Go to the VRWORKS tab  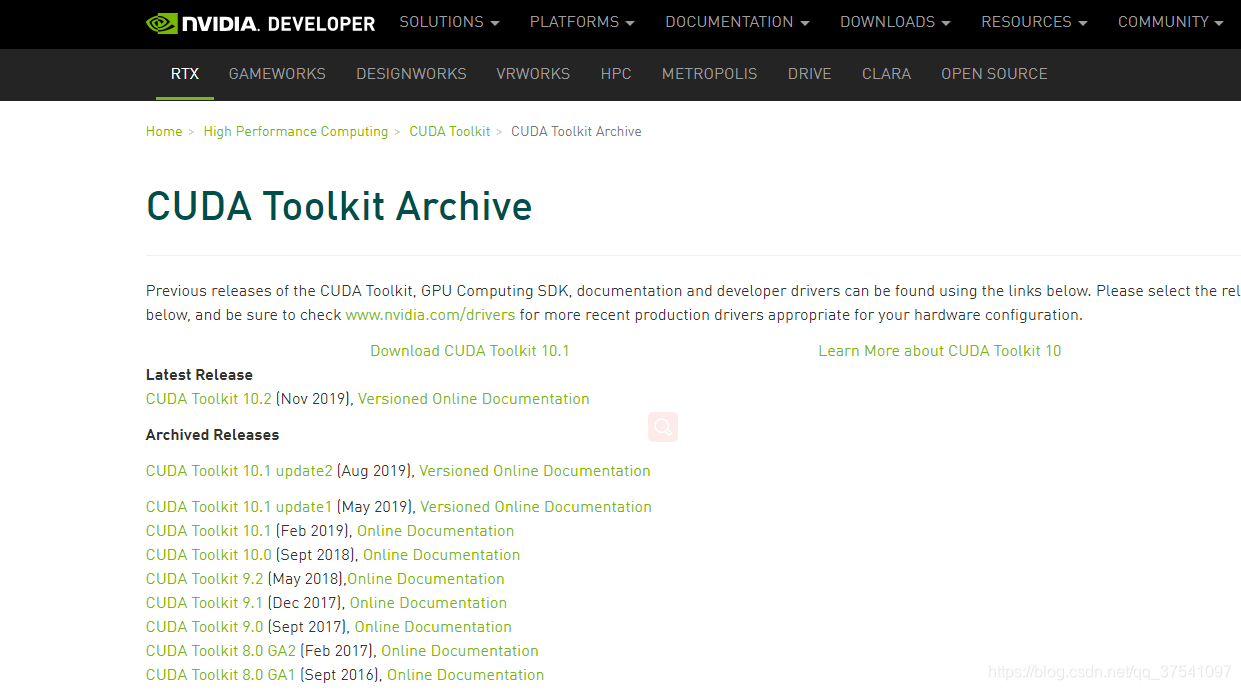click(x=533, y=74)
